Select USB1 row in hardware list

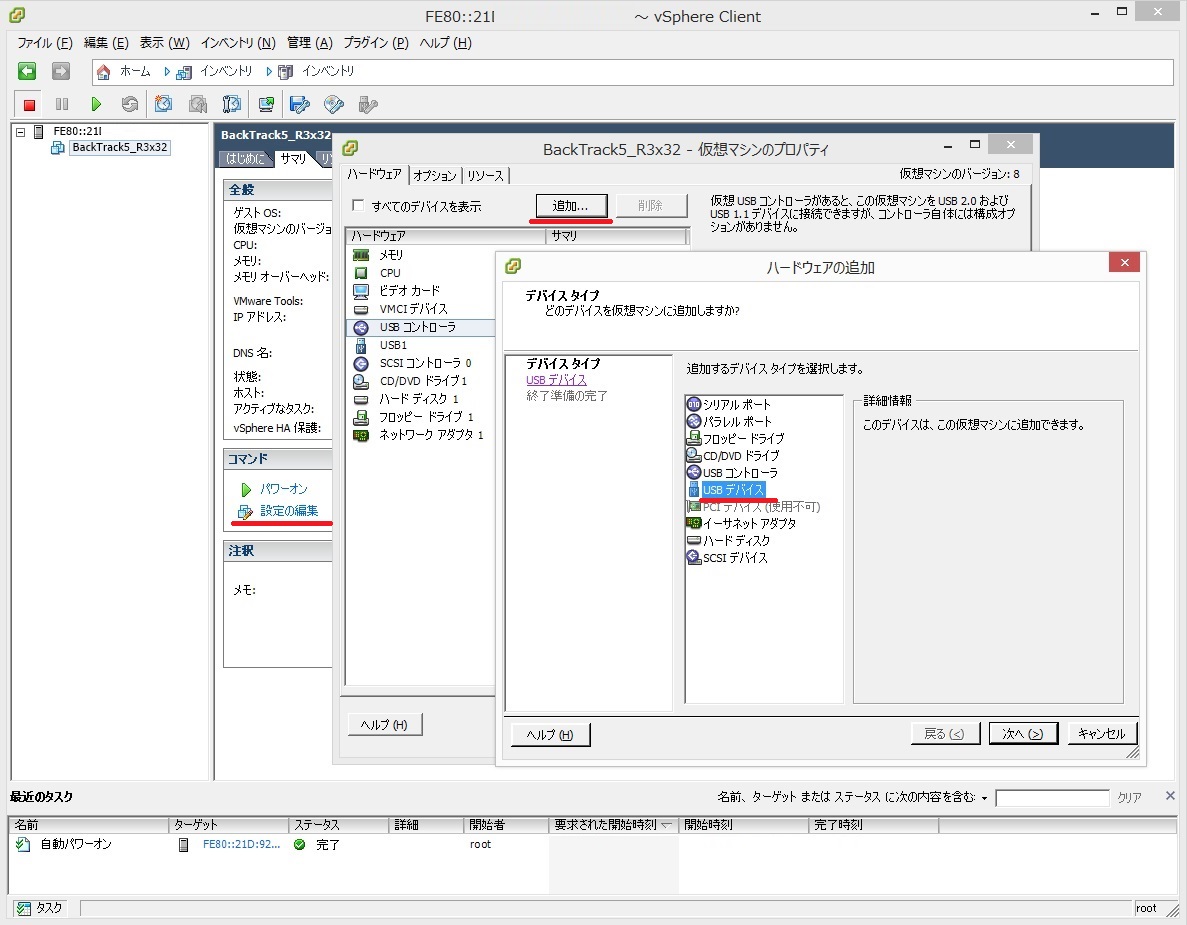pyautogui.click(x=421, y=345)
